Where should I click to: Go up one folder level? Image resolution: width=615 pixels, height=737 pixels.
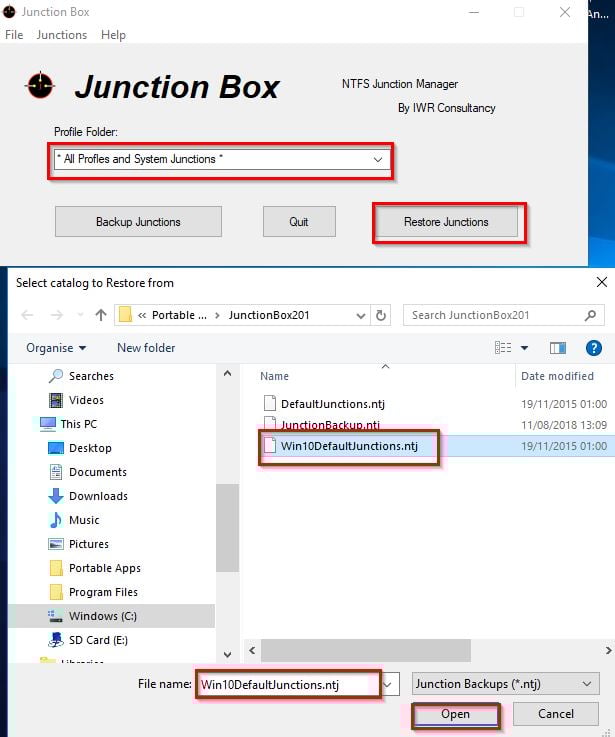tap(101, 314)
